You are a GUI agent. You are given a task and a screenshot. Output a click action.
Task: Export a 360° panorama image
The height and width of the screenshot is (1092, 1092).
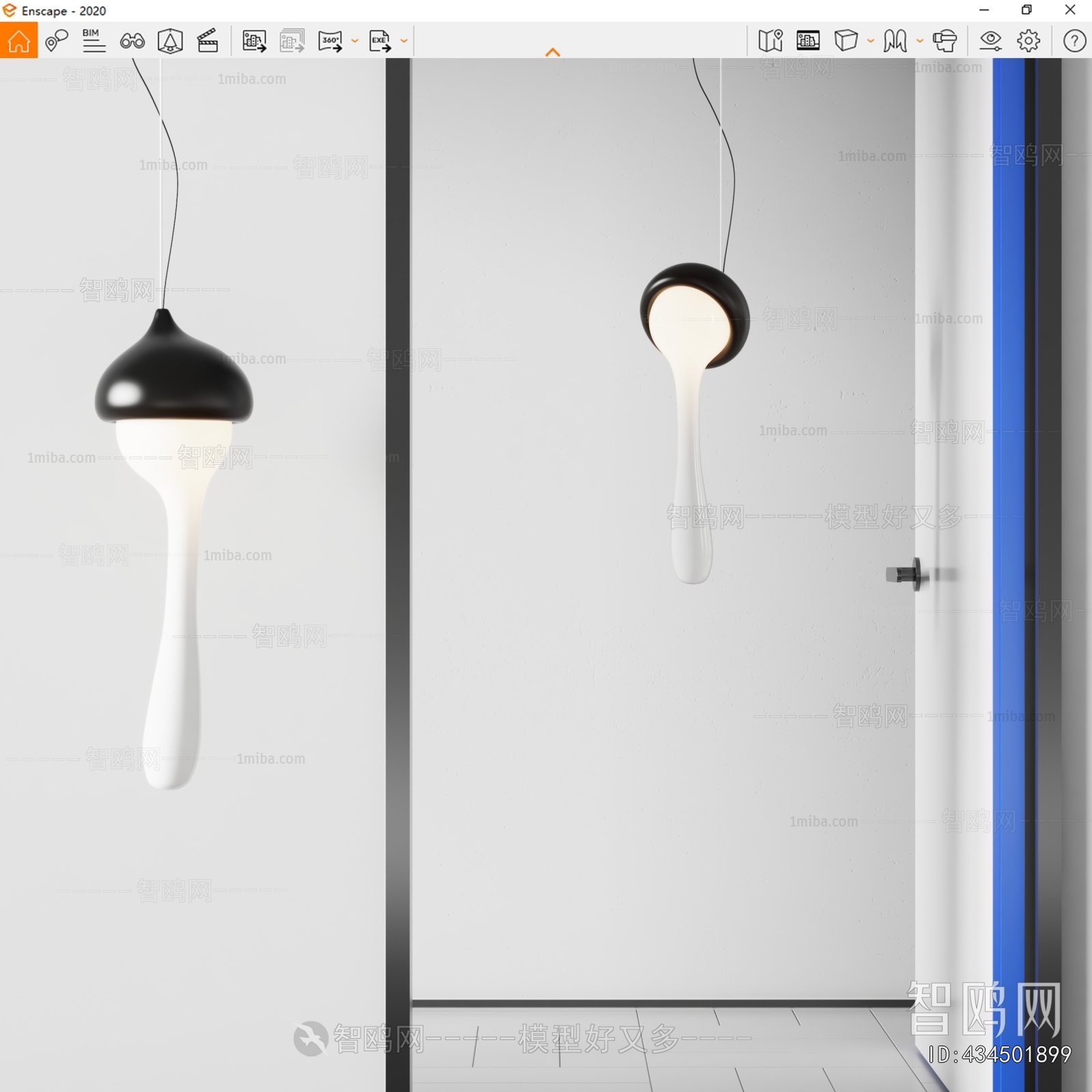[330, 41]
